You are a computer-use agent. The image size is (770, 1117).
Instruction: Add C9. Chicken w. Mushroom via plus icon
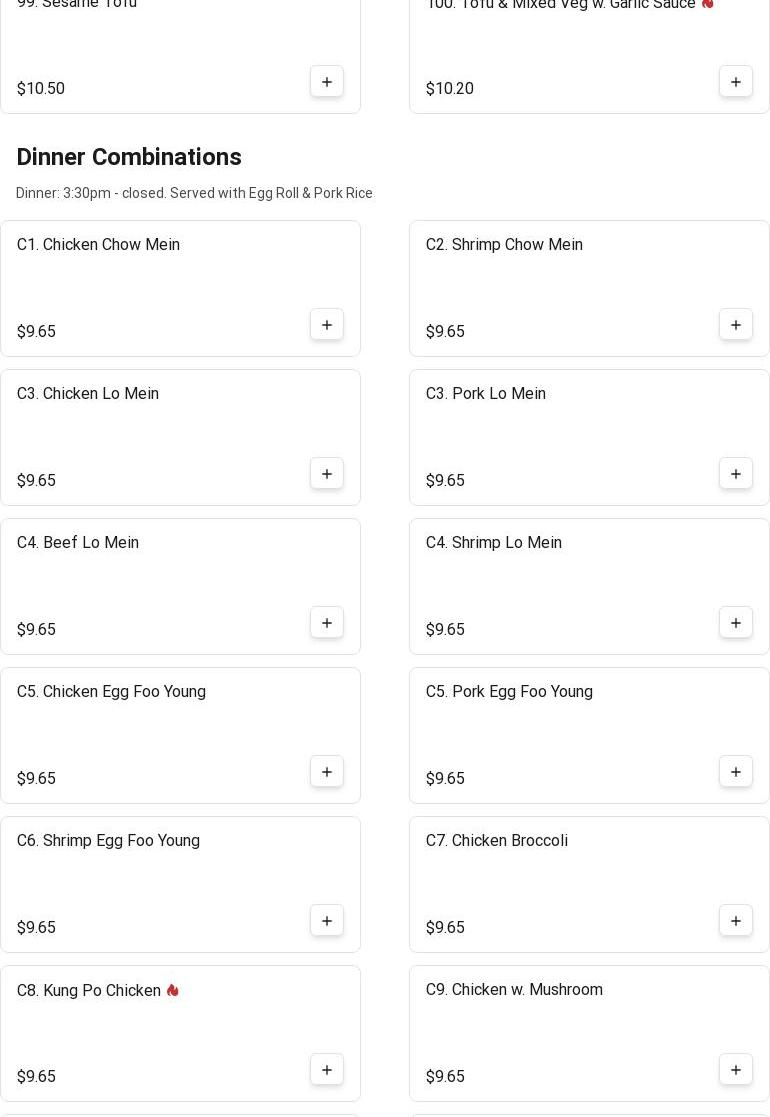point(736,1070)
